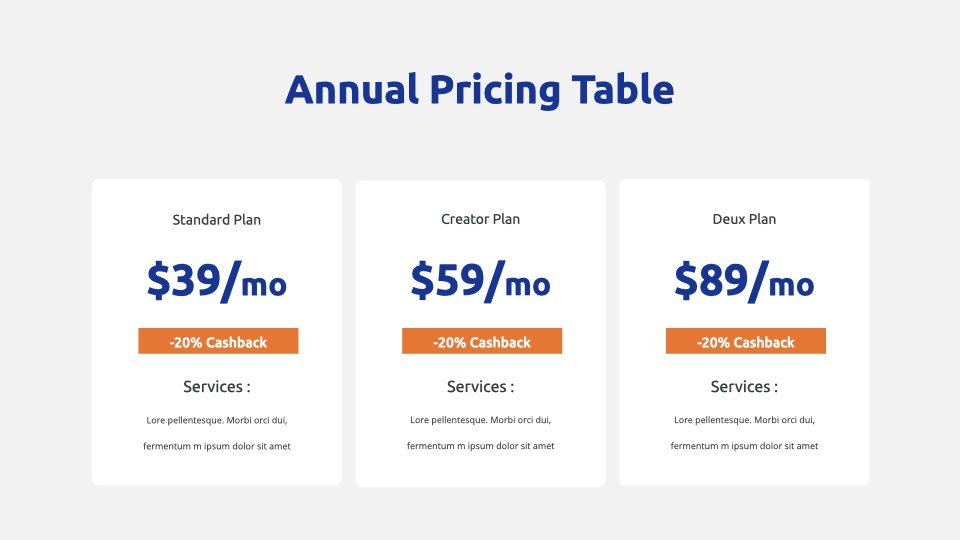
Task: Select Services label in Deux Plan card
Action: point(744,387)
